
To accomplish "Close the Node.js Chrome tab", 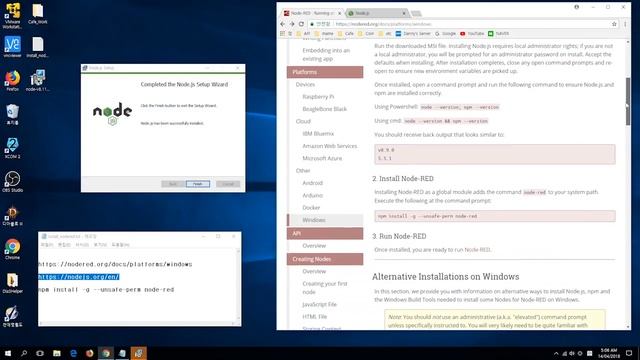I will (404, 13).
